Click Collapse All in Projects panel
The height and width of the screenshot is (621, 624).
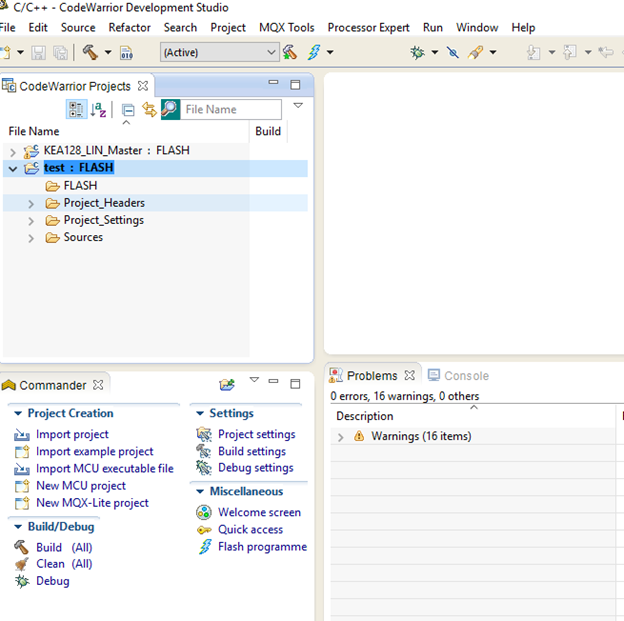[128, 110]
